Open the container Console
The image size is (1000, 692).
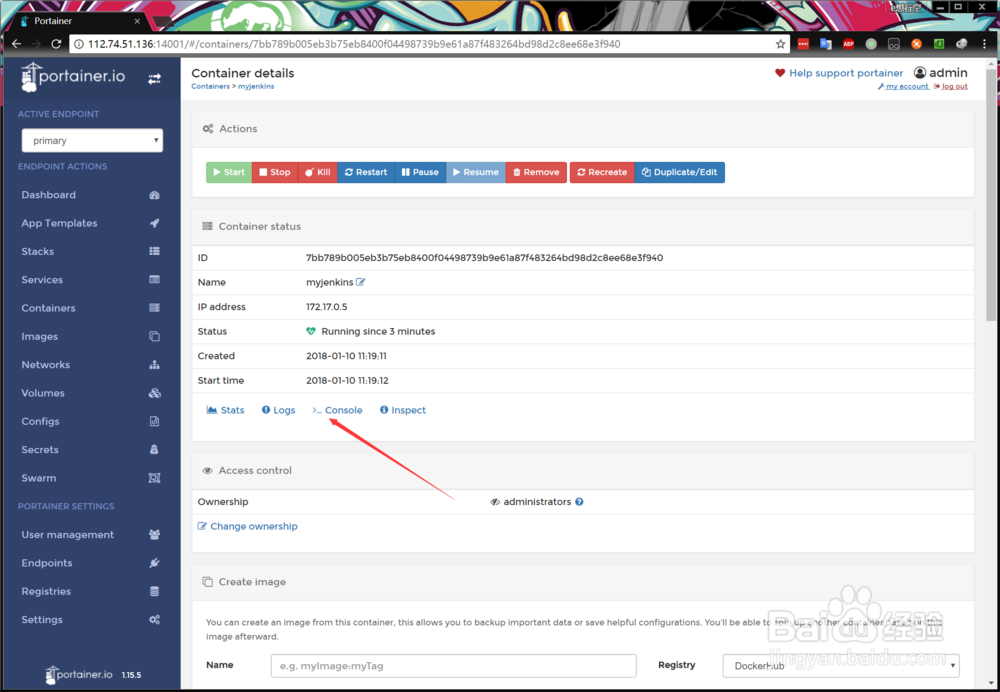click(x=337, y=410)
